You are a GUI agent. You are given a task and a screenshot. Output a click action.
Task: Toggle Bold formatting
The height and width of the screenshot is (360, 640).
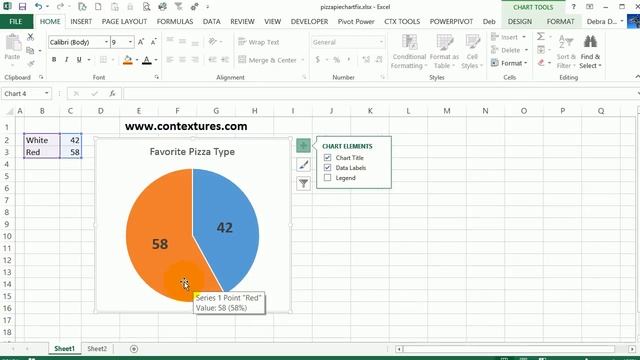54,60
